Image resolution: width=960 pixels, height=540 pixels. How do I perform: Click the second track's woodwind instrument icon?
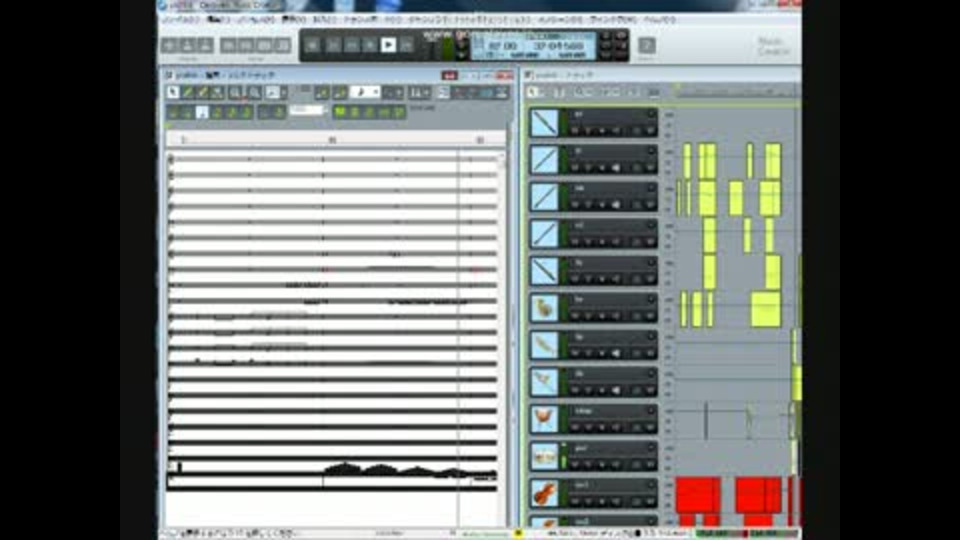click(544, 160)
